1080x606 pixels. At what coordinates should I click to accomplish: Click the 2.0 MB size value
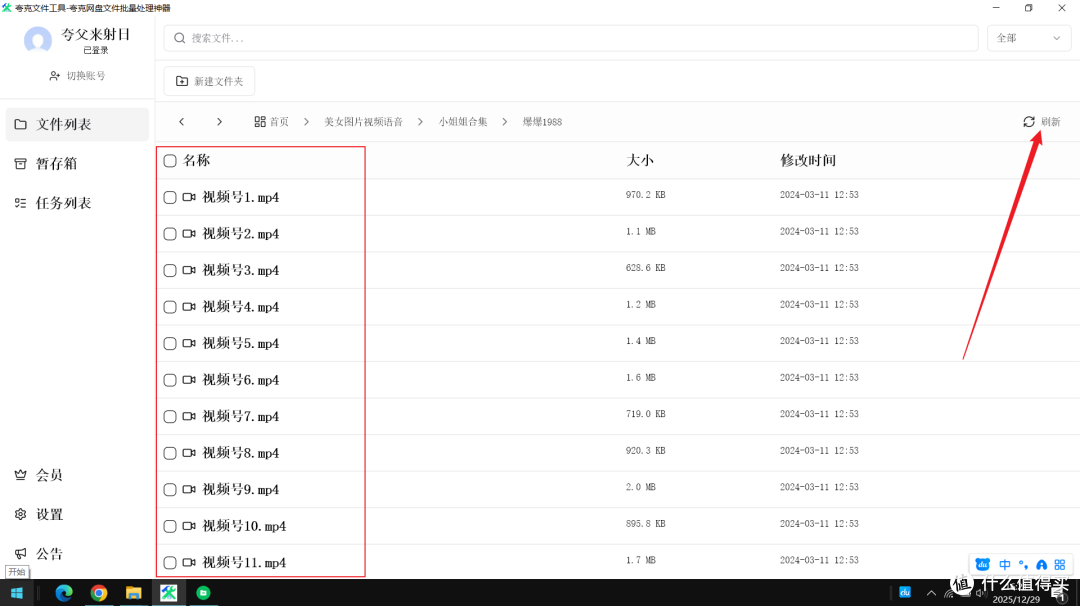[x=641, y=487]
